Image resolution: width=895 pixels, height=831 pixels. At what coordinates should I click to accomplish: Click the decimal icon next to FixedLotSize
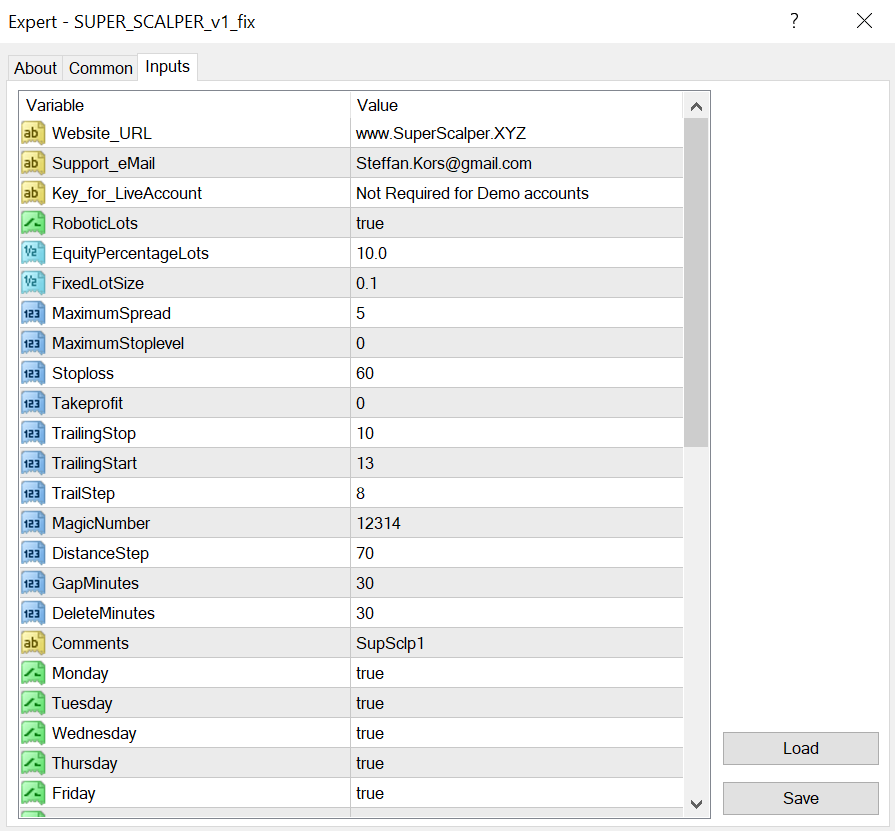coord(33,283)
